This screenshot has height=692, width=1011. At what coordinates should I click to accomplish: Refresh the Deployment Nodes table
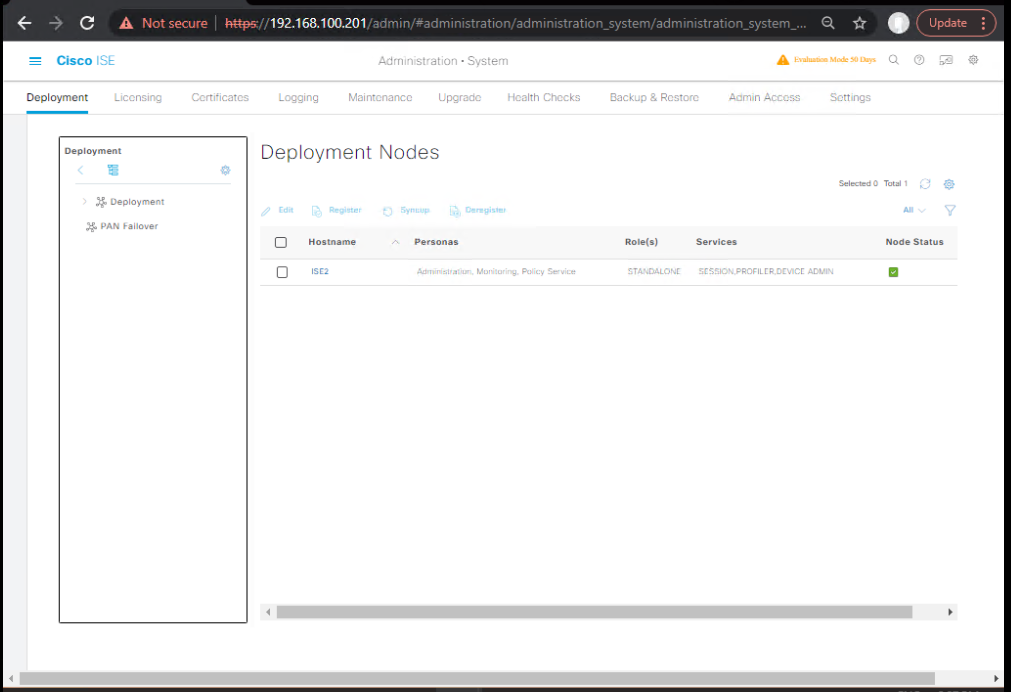(925, 184)
